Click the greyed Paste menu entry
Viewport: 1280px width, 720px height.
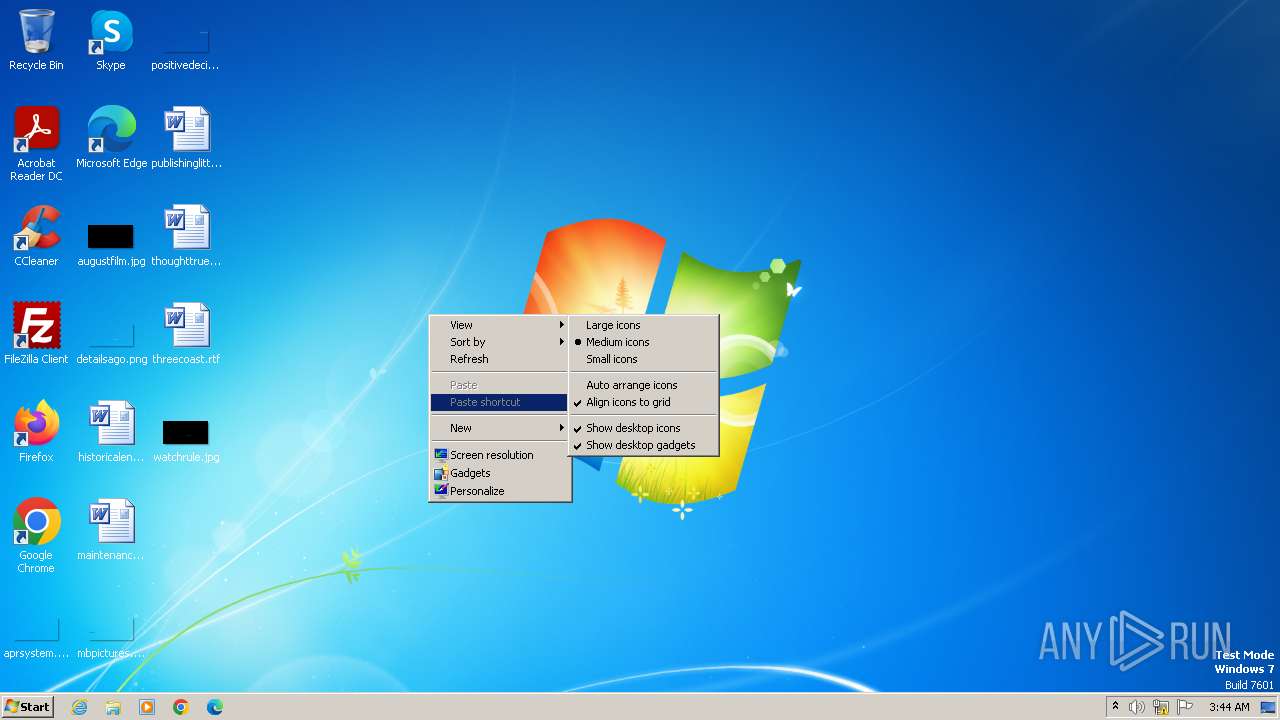click(499, 385)
